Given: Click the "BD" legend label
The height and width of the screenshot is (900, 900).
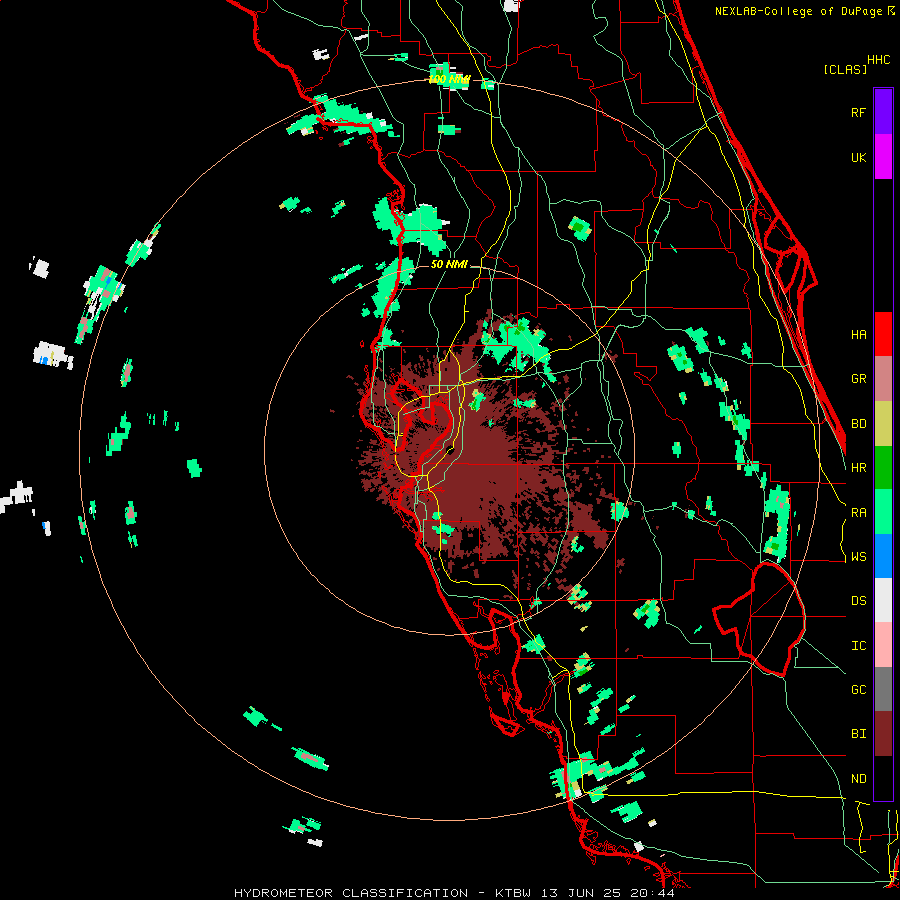Looking at the screenshot, I should 858,424.
